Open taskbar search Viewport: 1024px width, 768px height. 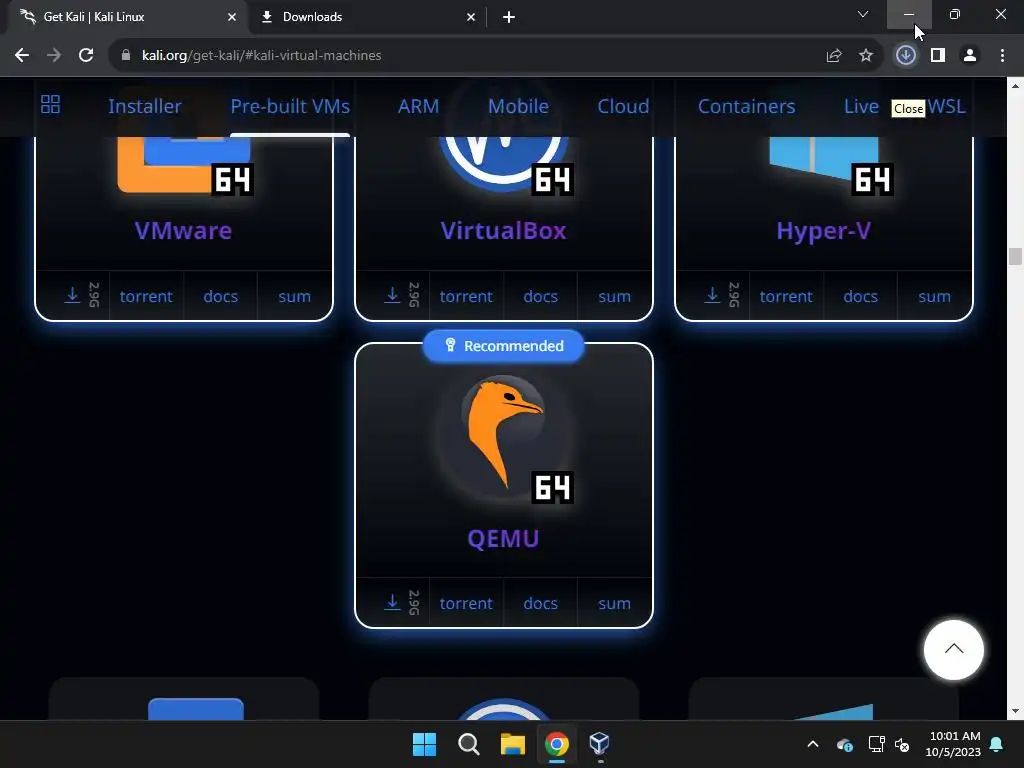(469, 744)
